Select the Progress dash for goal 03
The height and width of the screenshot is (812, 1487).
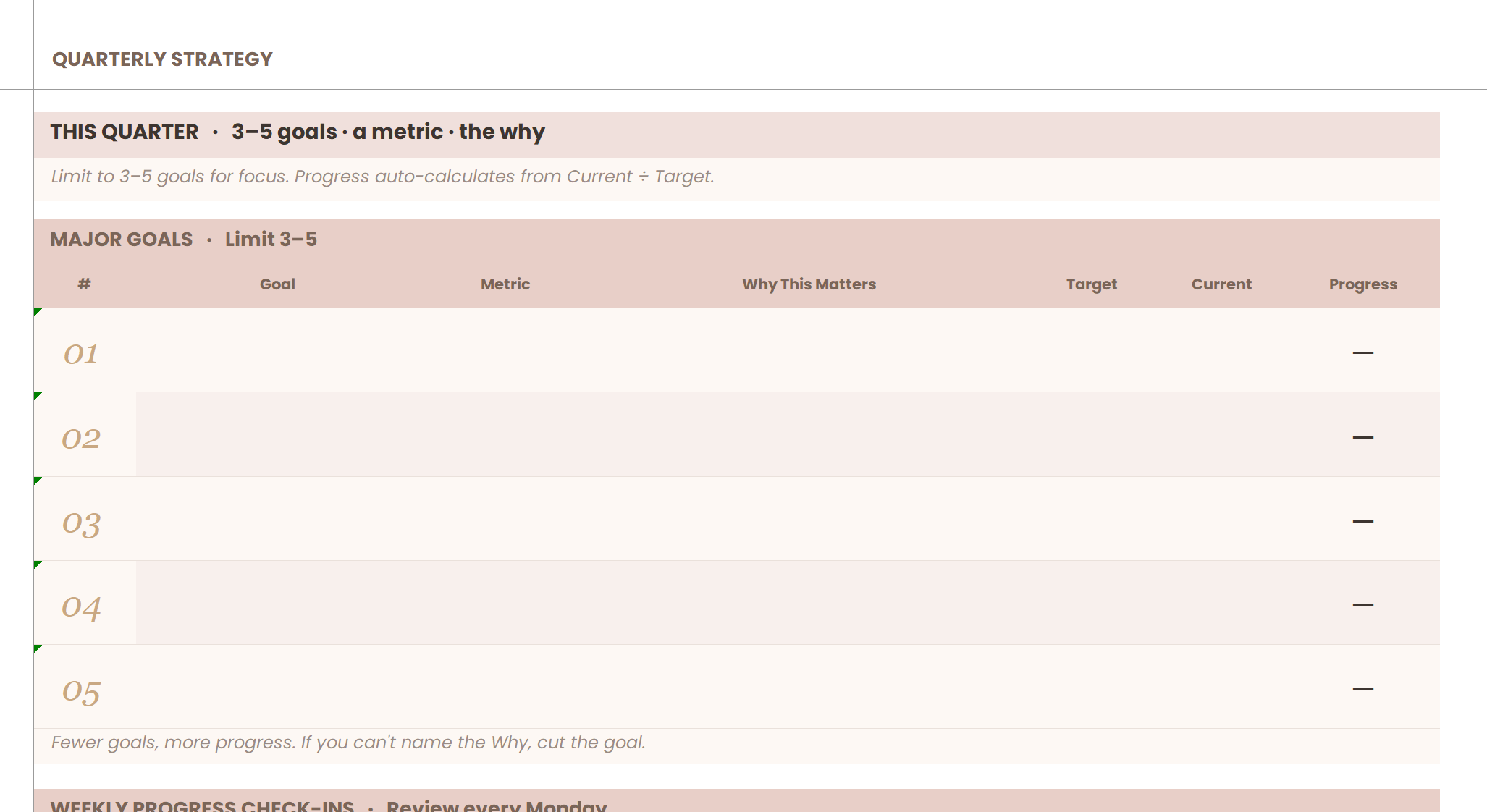(x=1362, y=521)
